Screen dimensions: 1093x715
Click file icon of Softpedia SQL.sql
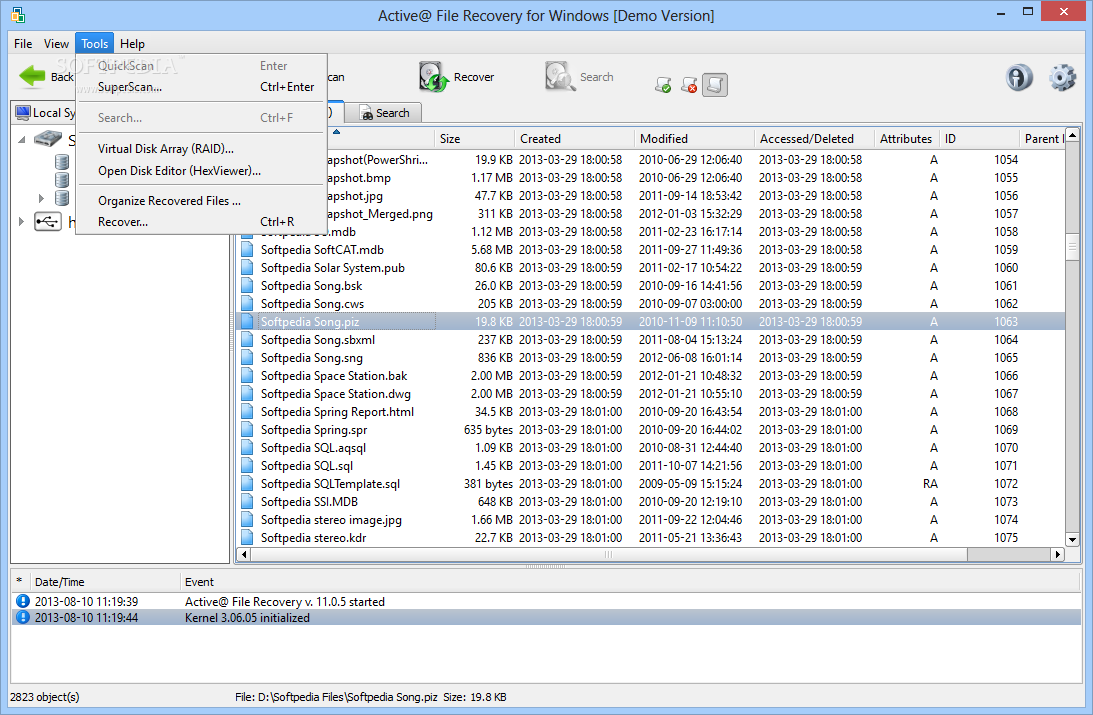point(247,466)
